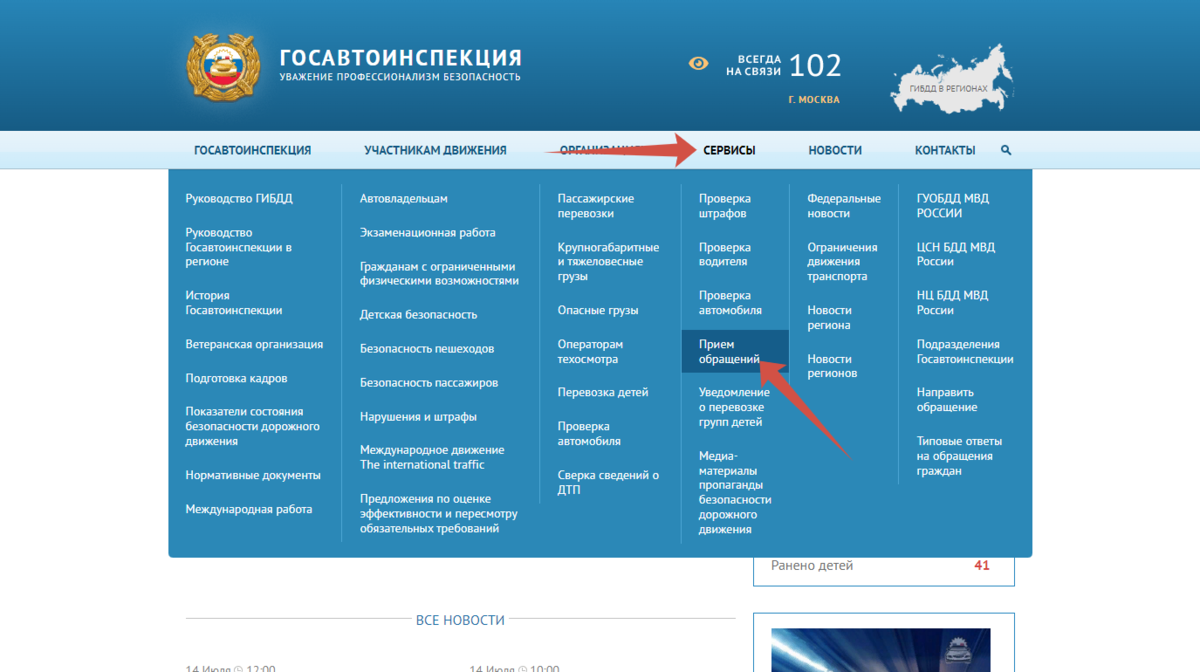Toggle the eye accessibility version icon
Viewport: 1200px width, 672px height.
pos(698,64)
